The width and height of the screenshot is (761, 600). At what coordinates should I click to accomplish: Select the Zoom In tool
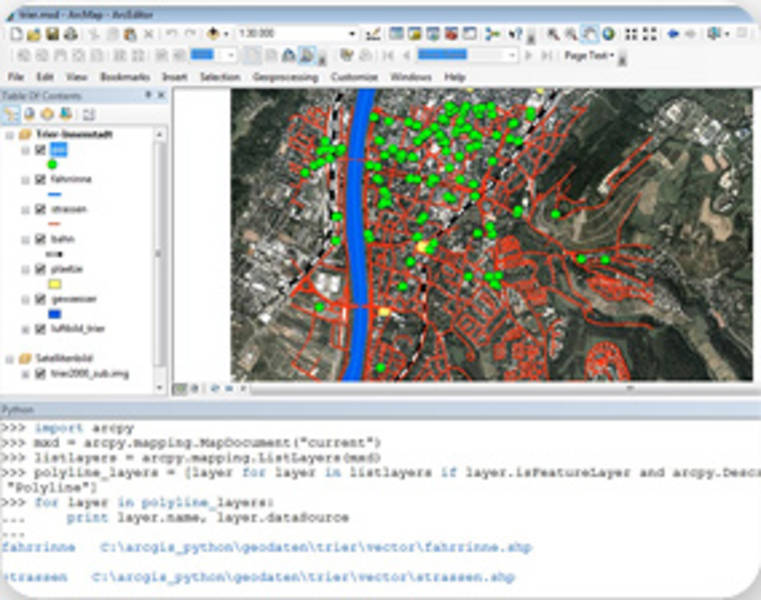pos(553,33)
